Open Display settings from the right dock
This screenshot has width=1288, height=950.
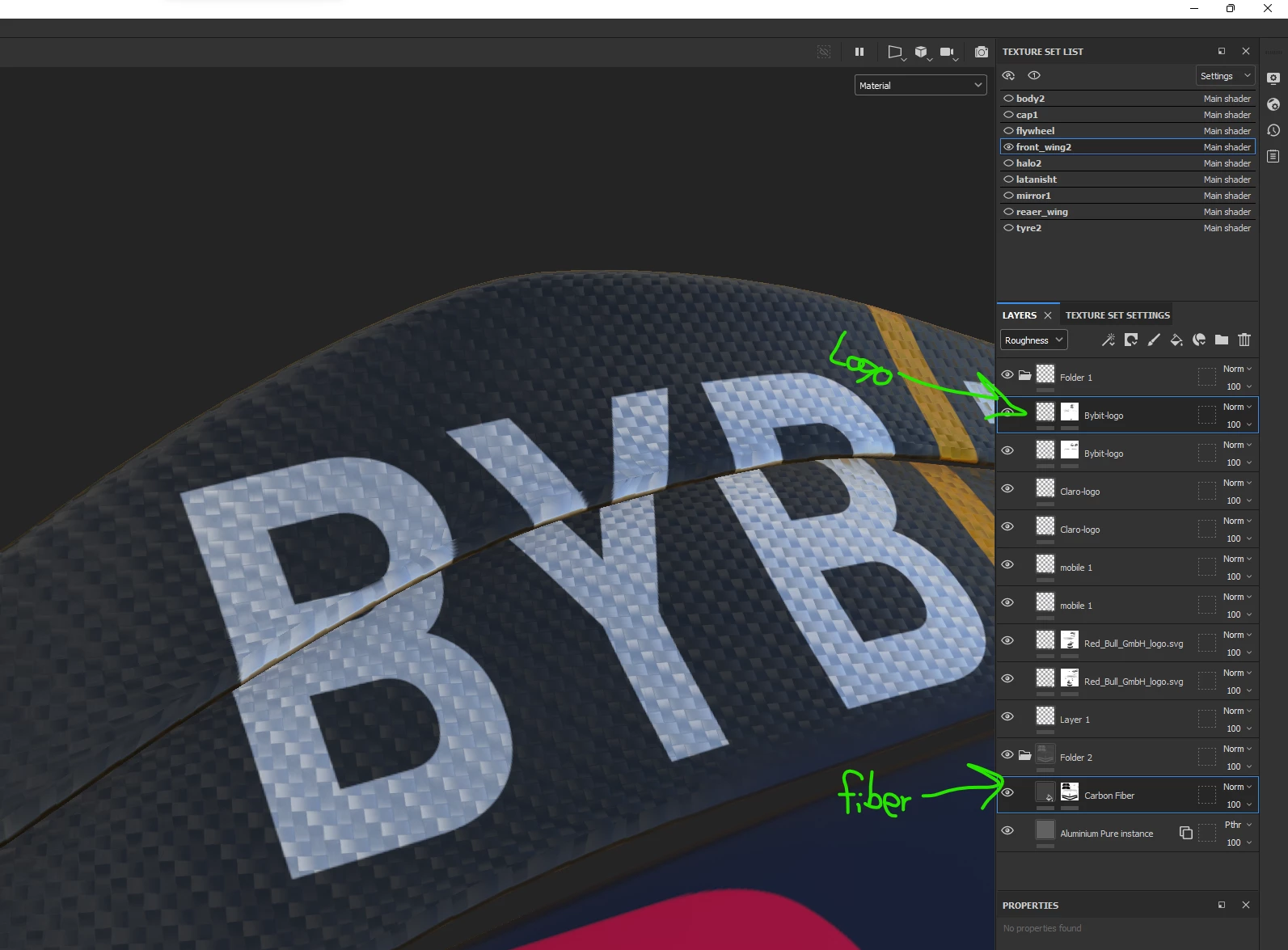click(1273, 78)
